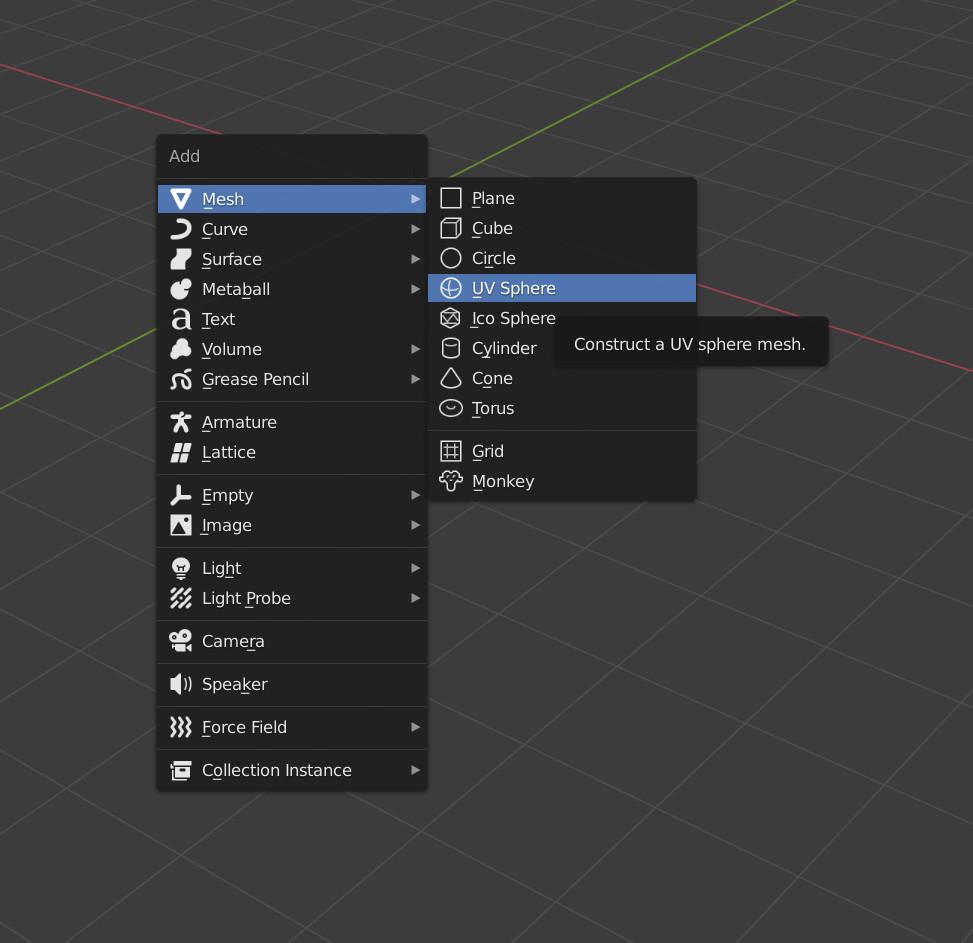
Task: Click the Light Probe icon
Action: coord(181,598)
